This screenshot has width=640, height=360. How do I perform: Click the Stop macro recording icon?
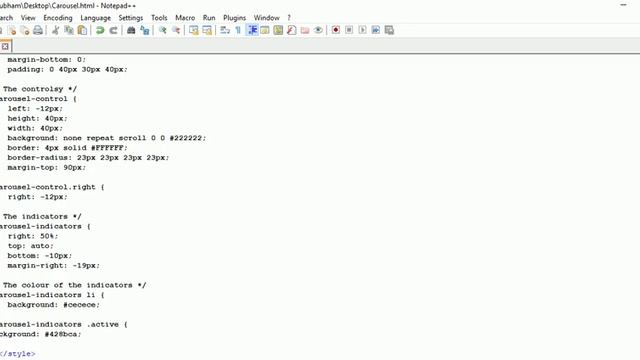(349, 30)
